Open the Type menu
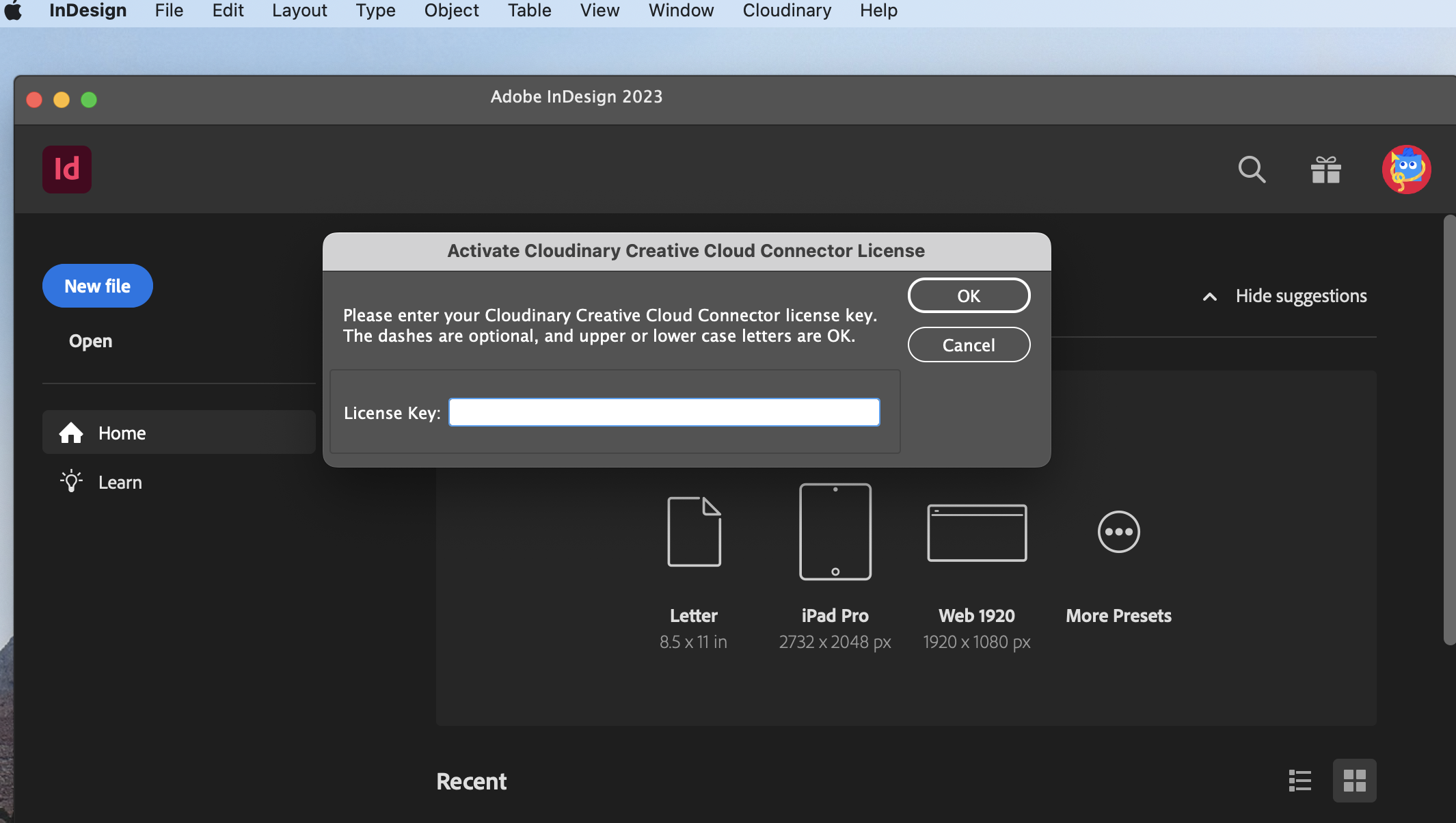Image resolution: width=1456 pixels, height=823 pixels. [x=375, y=11]
